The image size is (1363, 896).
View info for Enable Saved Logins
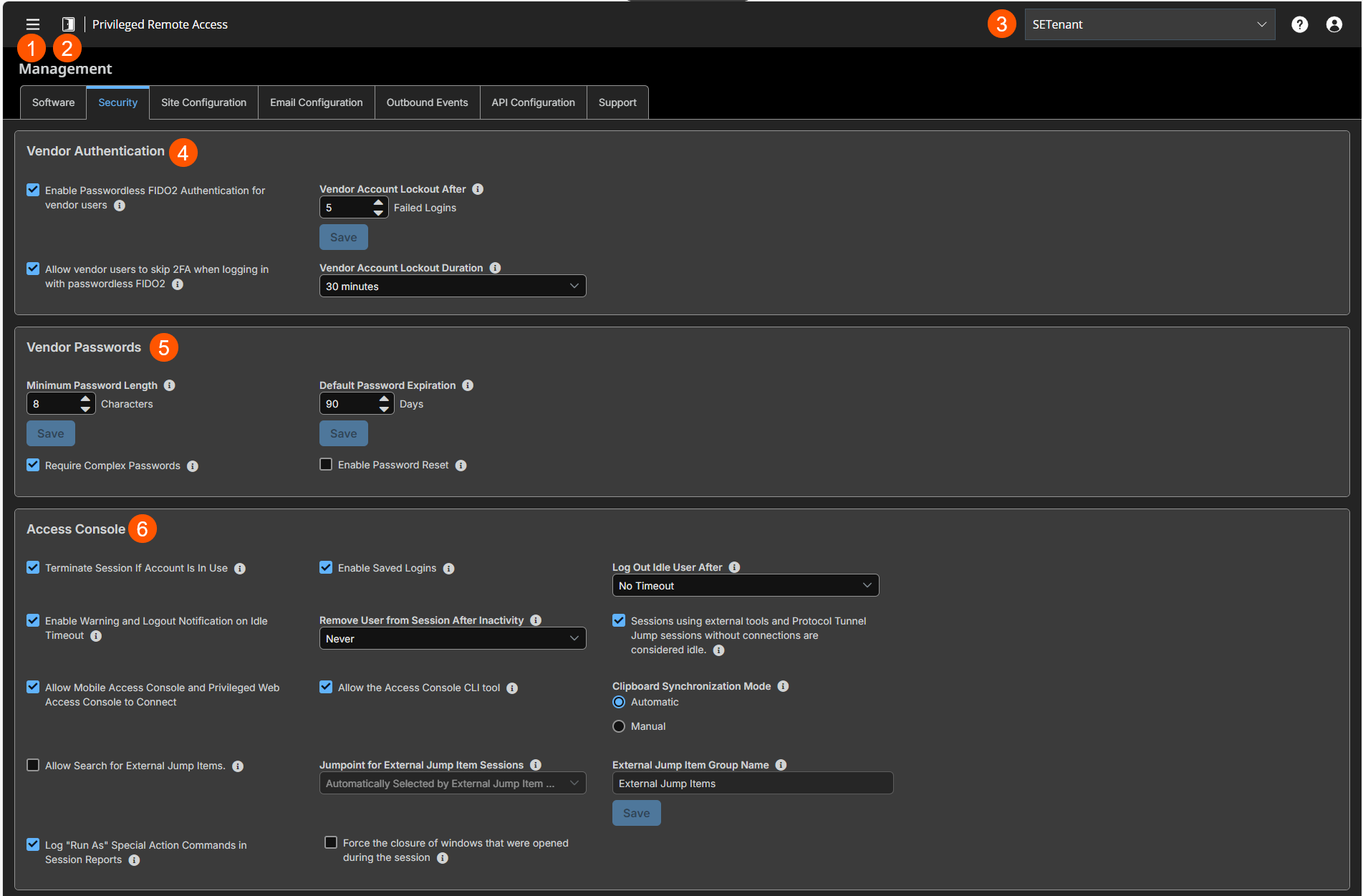(449, 568)
